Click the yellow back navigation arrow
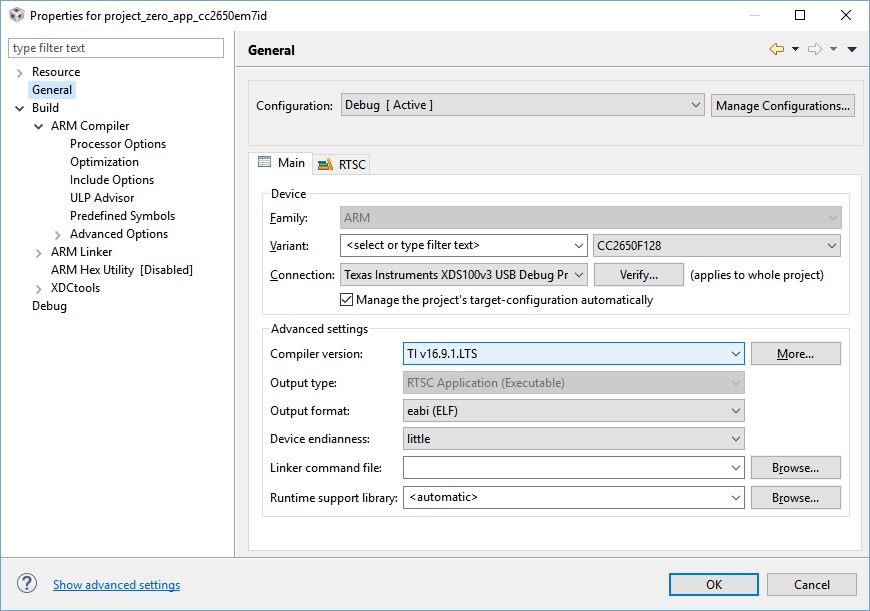Screen dimensions: 870x611 [776, 49]
